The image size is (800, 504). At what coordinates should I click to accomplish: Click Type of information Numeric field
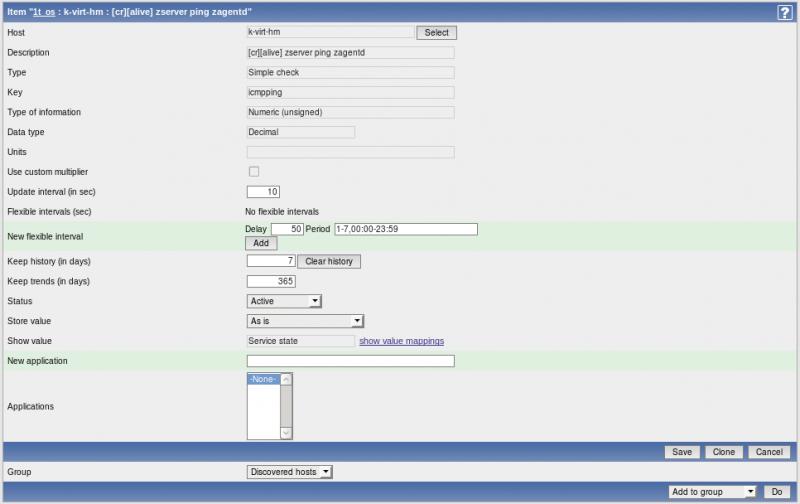tap(351, 112)
